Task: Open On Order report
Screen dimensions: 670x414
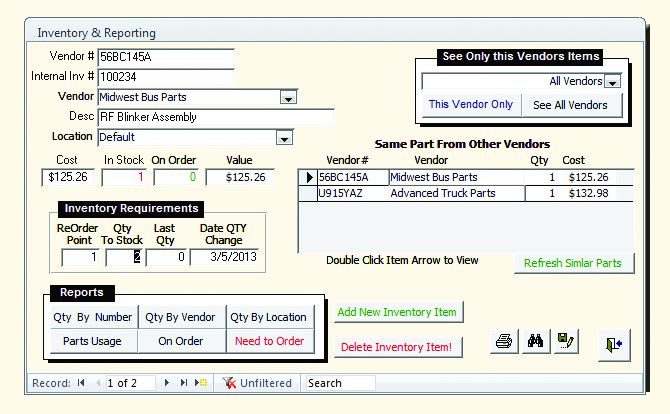Action: 180,341
